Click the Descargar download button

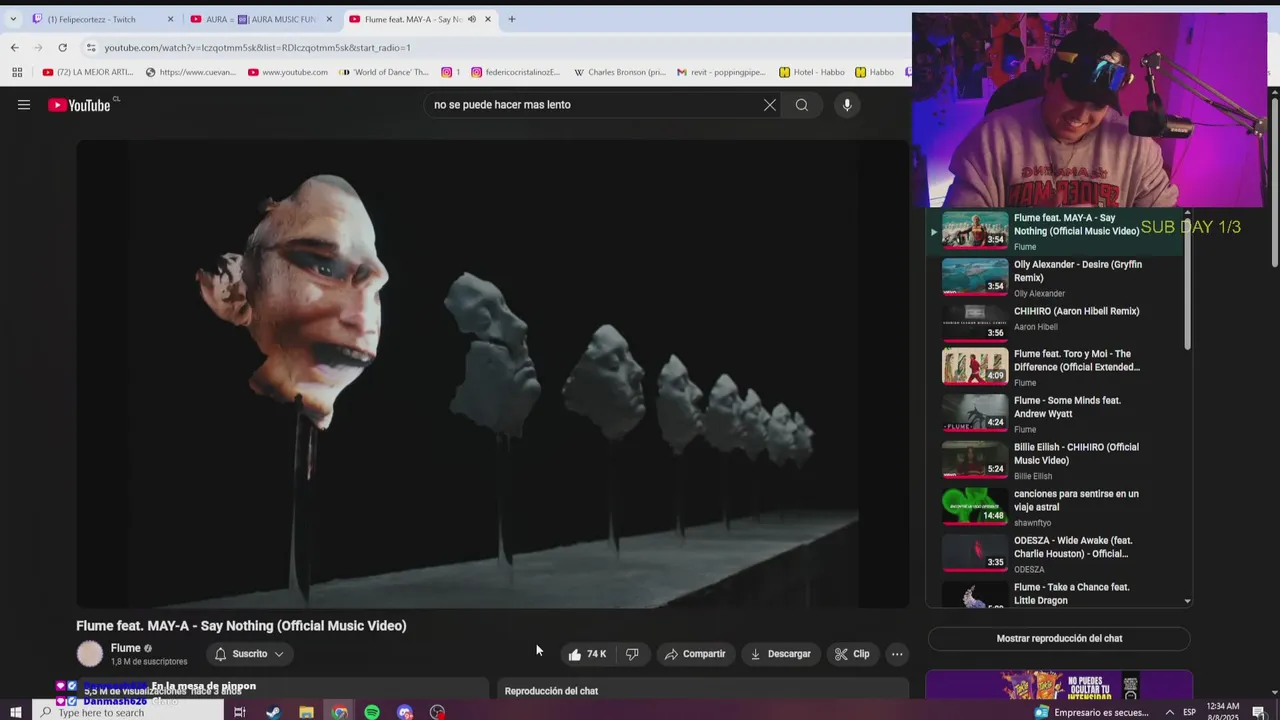click(x=780, y=654)
